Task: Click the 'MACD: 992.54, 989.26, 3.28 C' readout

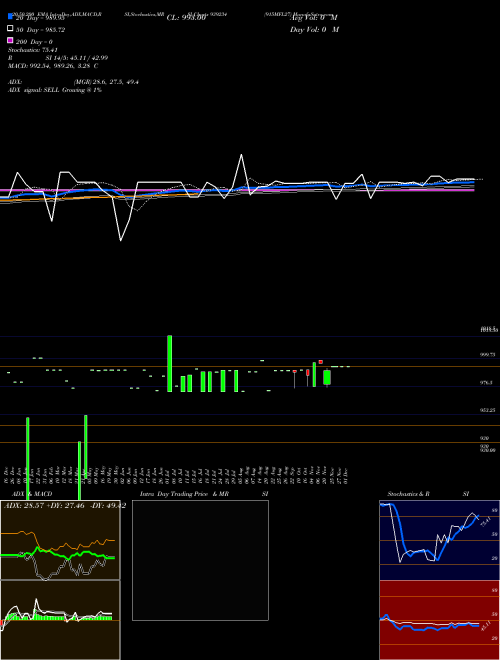Action: coord(53,66)
